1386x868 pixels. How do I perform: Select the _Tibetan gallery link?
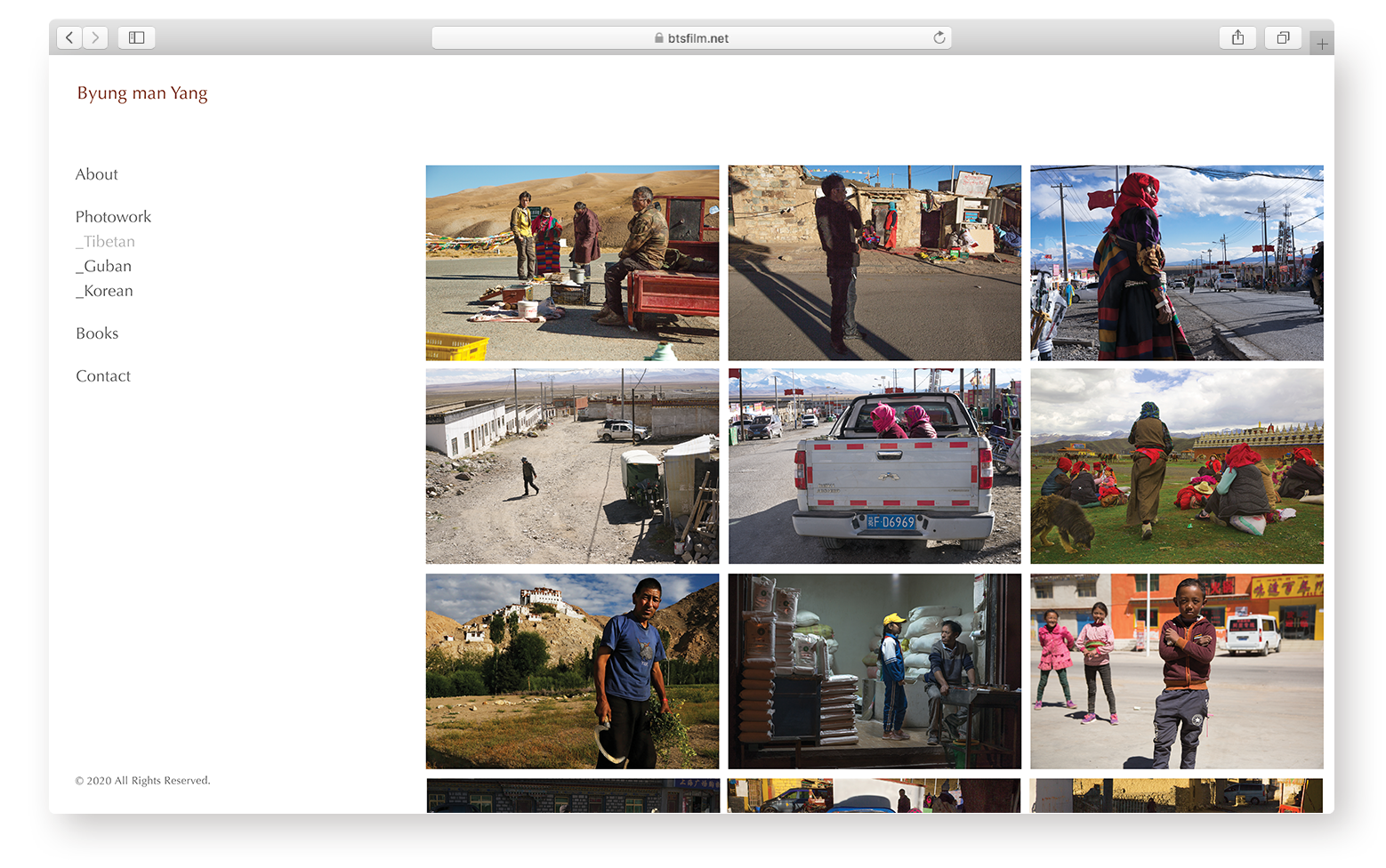(105, 242)
